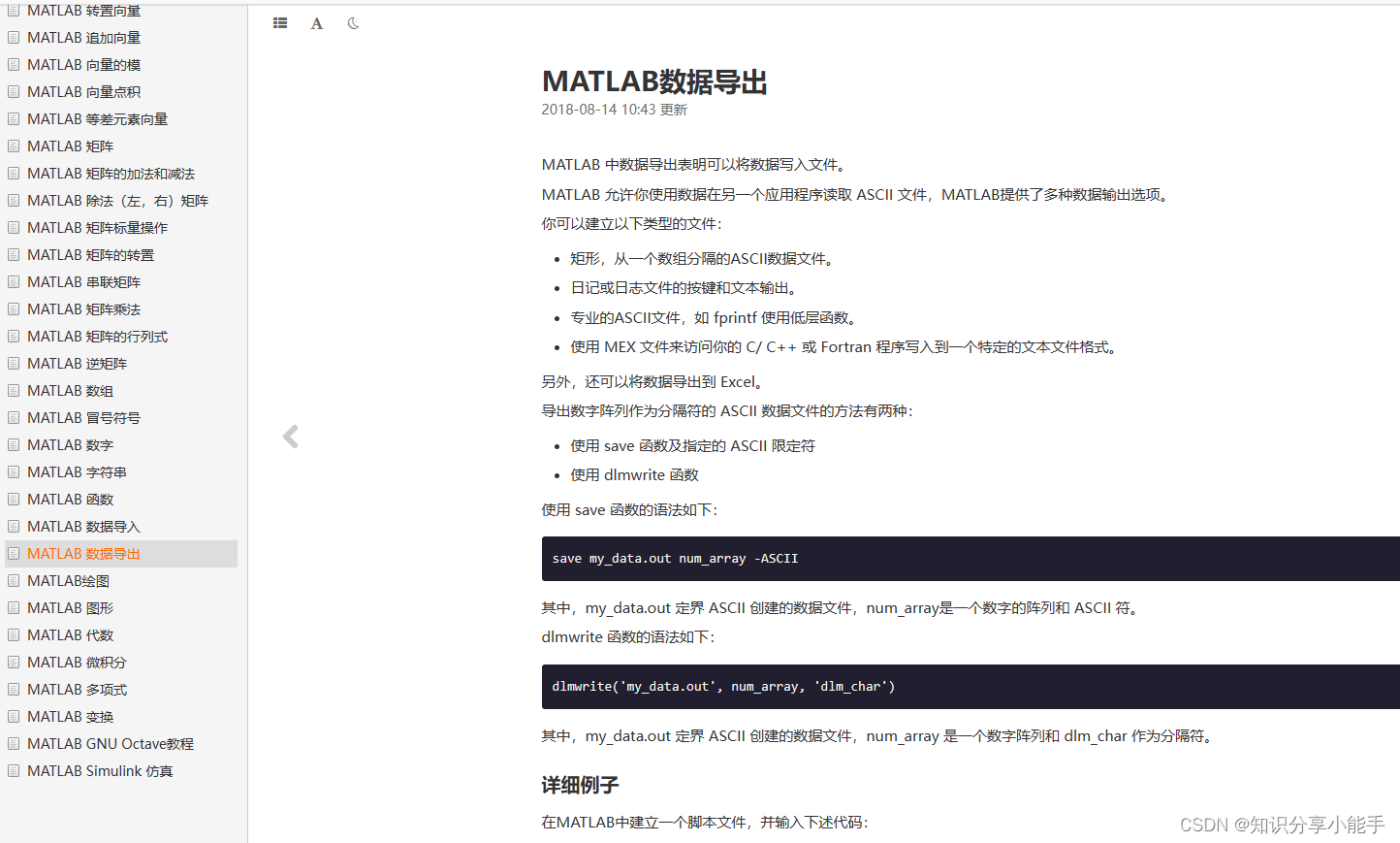The image size is (1400, 843).
Task: Select MATLAB 字符串 in the sidebar
Action: 77,472
